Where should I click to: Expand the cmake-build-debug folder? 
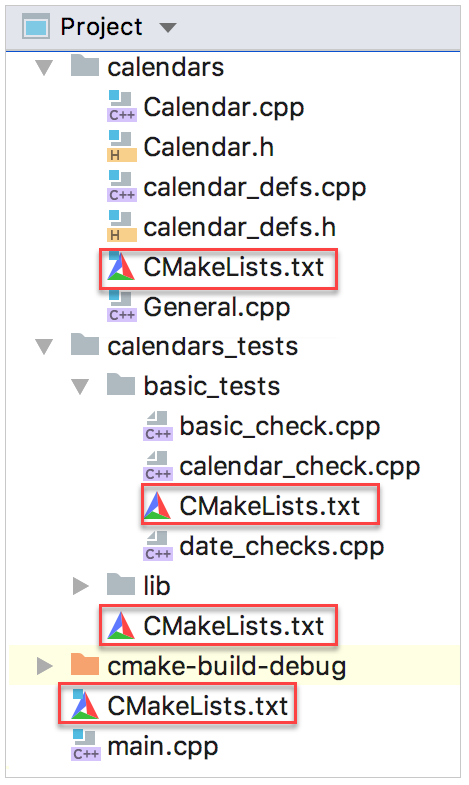45,666
